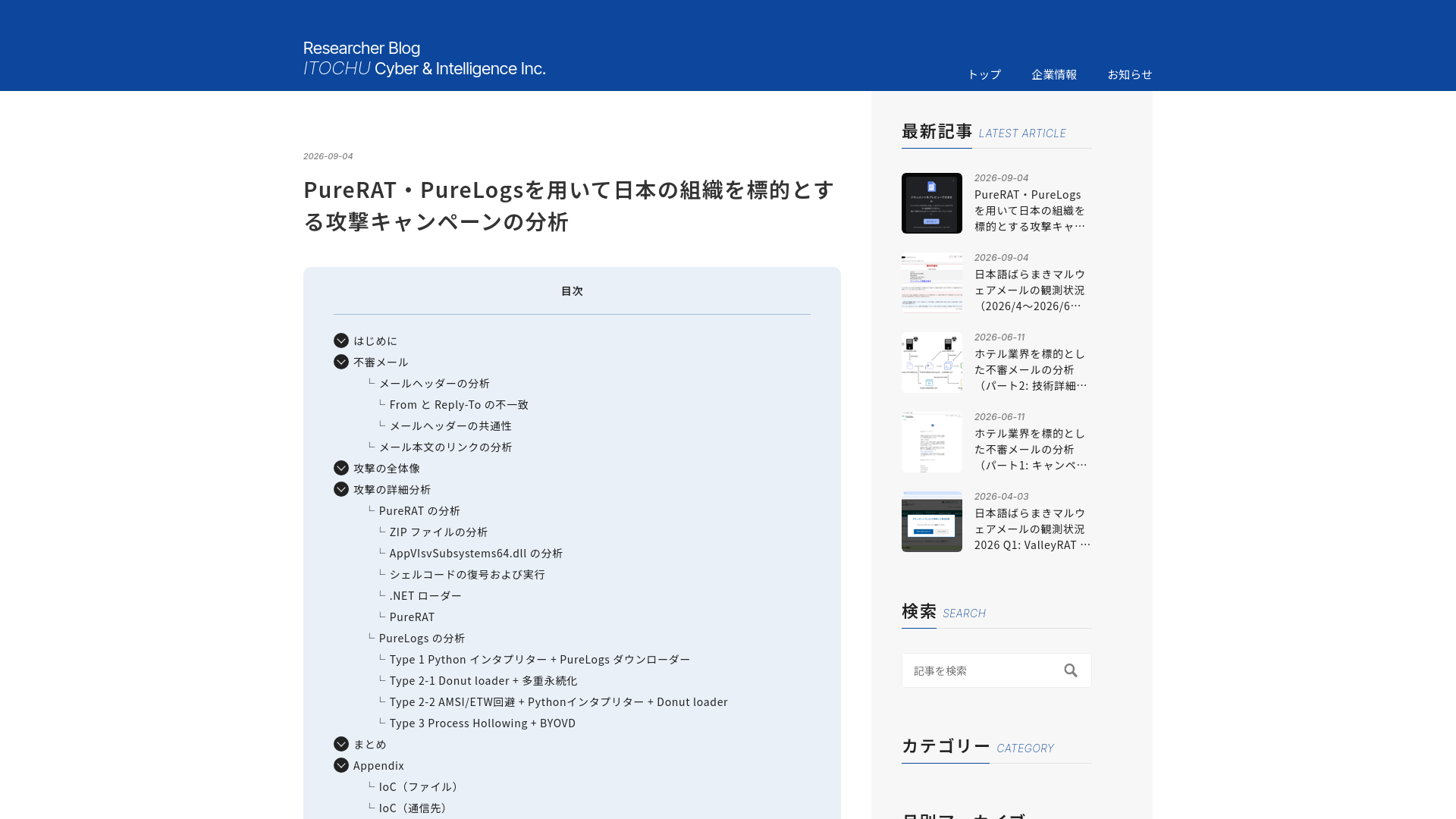The height and width of the screenshot is (819, 1456).
Task: Open thumbnail for ホテル業界 パート1 article
Action: pyautogui.click(x=932, y=442)
